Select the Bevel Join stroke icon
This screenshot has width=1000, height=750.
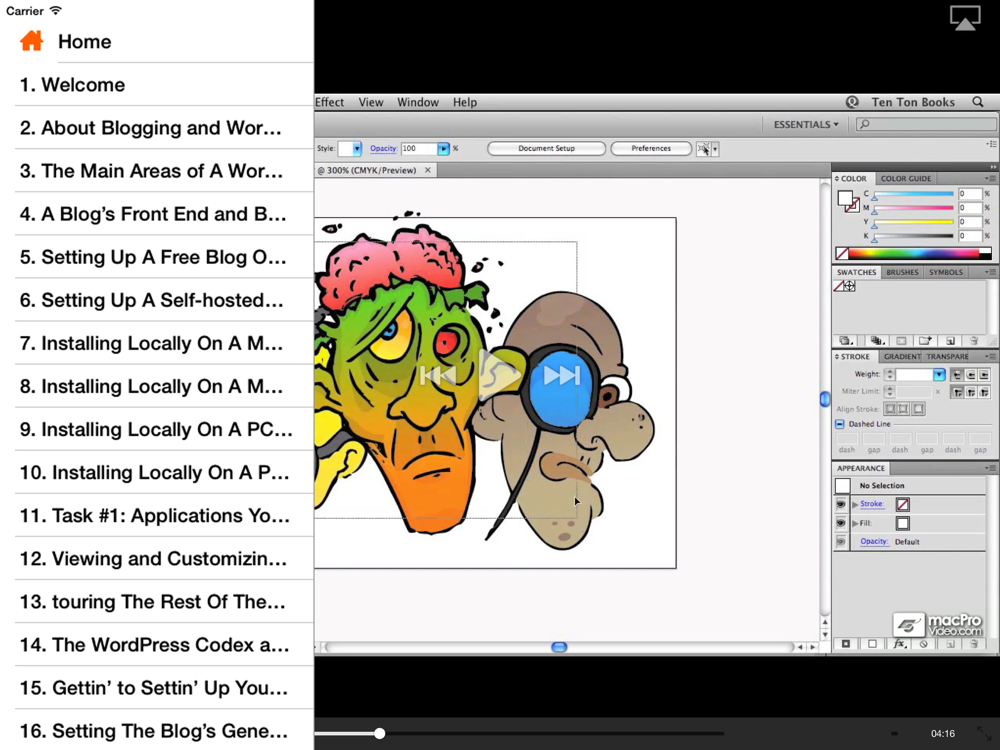(984, 392)
